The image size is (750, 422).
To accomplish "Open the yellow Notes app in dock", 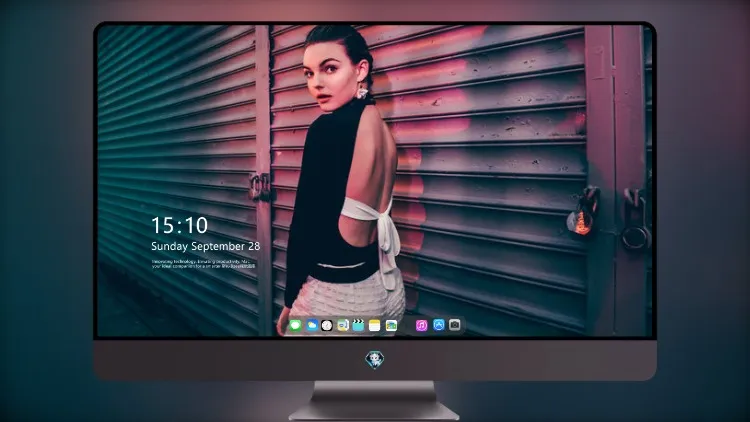I will pos(375,325).
